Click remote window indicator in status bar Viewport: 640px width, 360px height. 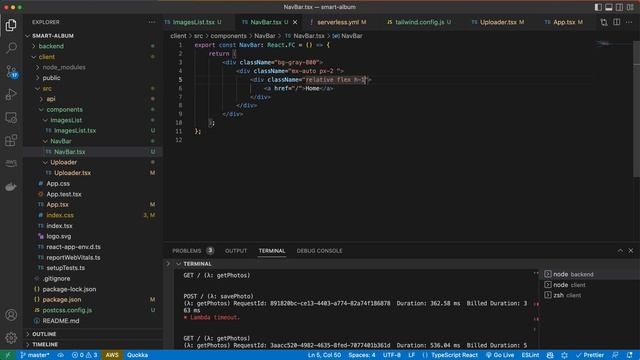(7, 355)
